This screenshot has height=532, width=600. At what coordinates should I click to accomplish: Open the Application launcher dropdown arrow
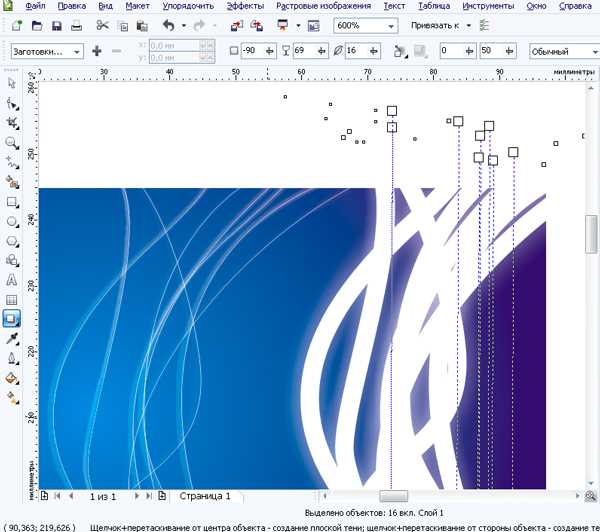298,26
